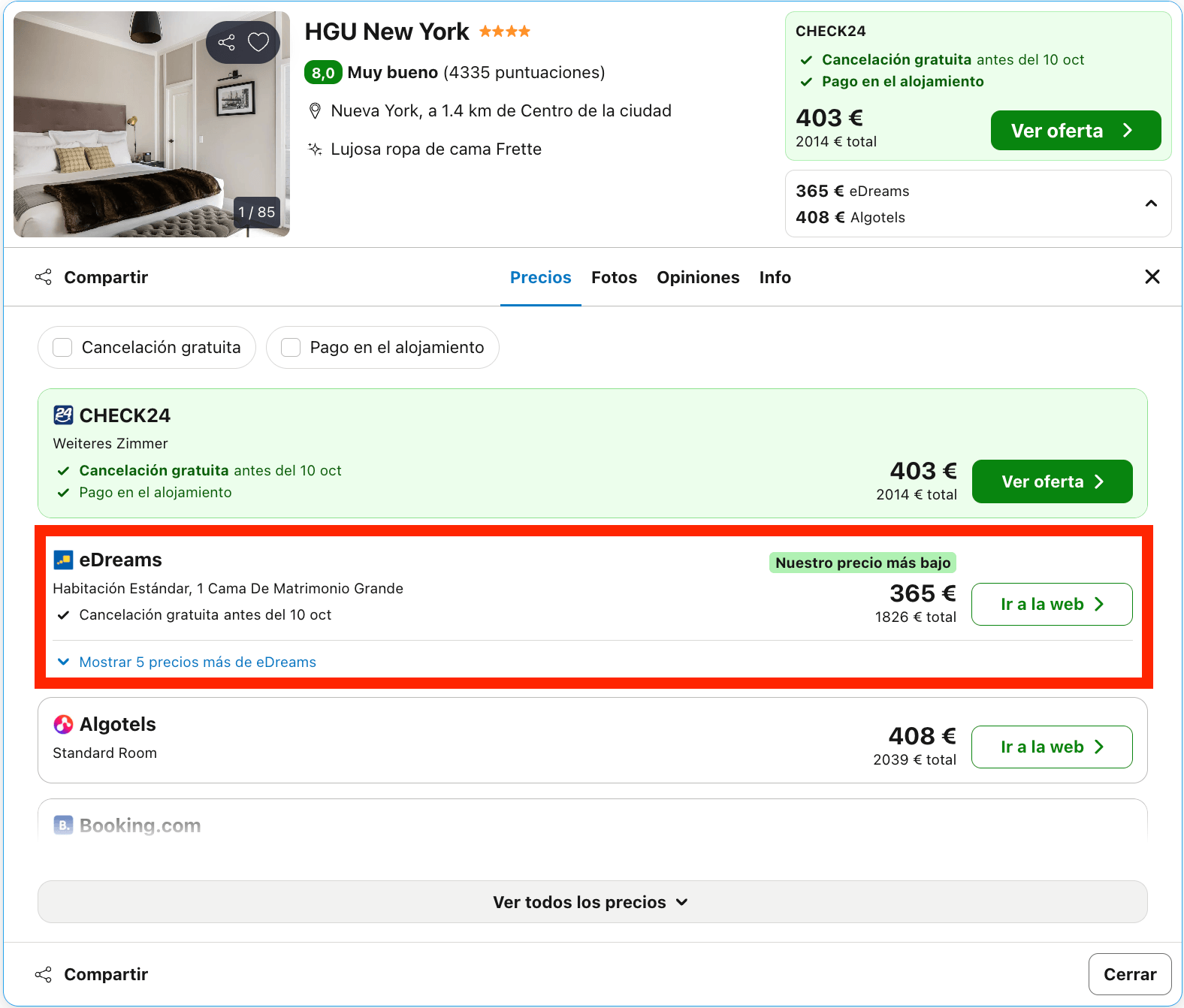Click the Cerrar button

point(1130,974)
